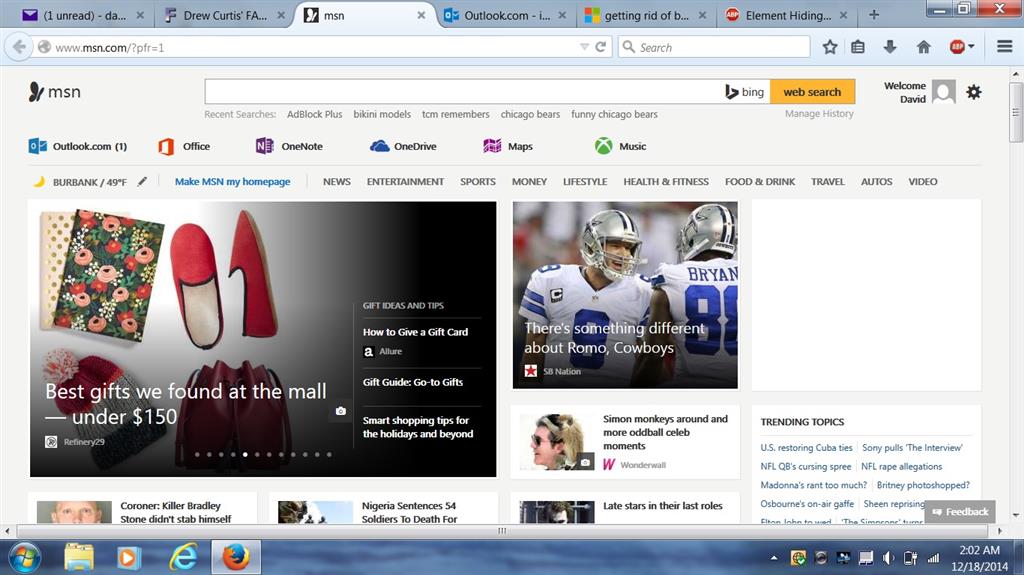
Task: Open the NEWS section
Action: pos(336,182)
